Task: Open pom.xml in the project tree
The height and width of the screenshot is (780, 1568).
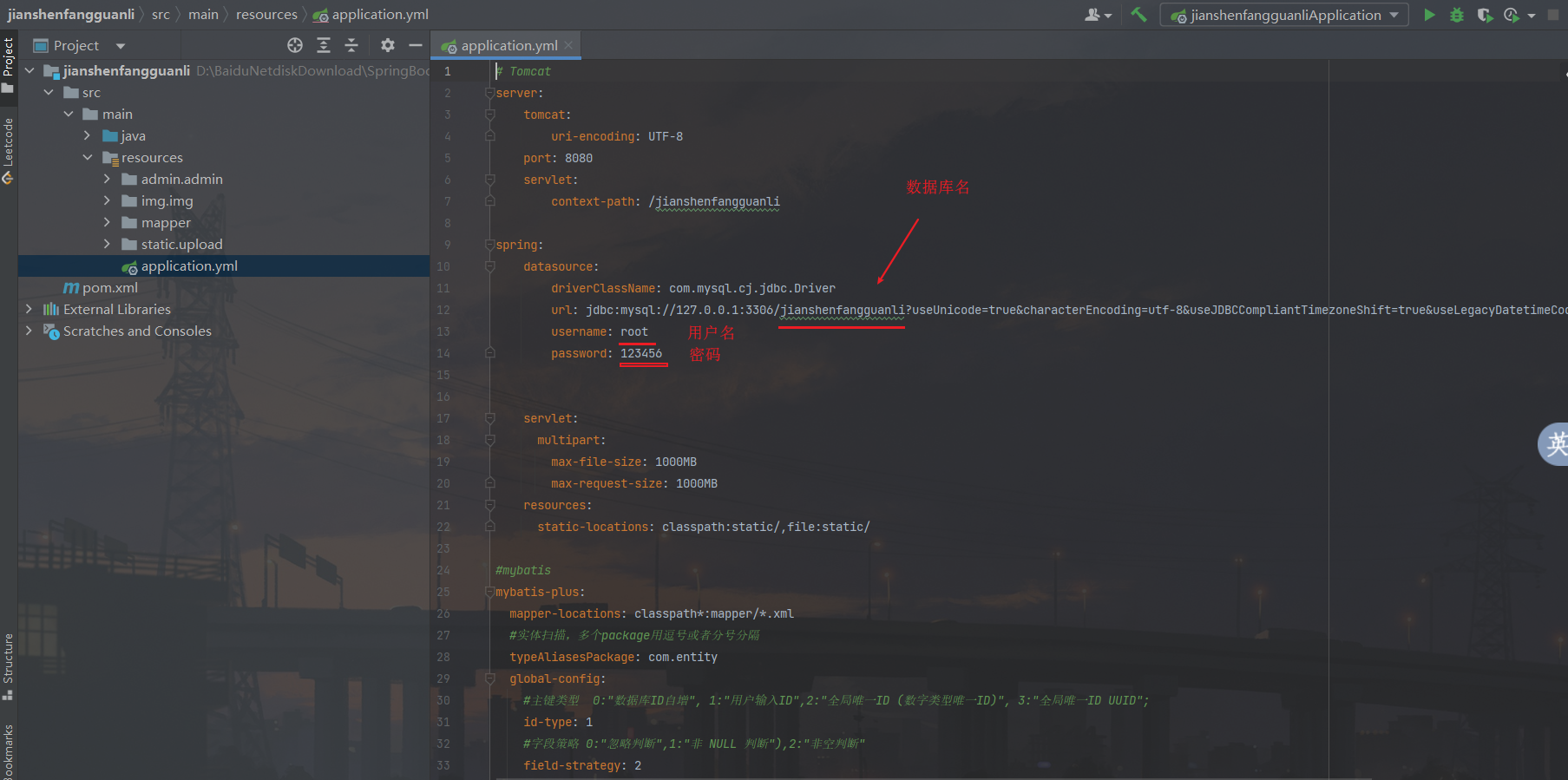Action: coord(109,287)
